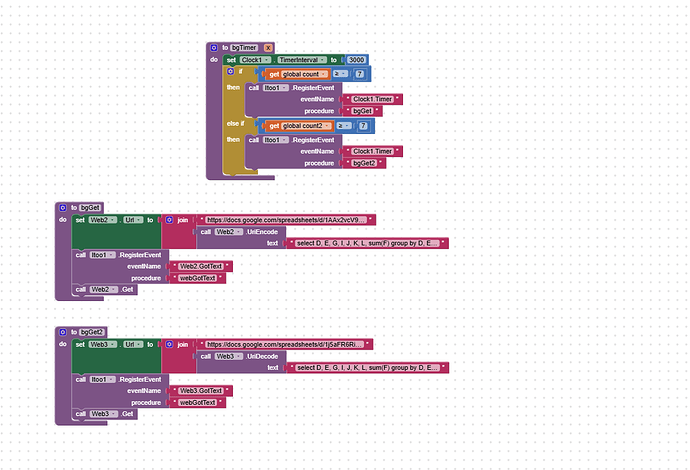Click the number 7 compared to global count

click(360, 74)
